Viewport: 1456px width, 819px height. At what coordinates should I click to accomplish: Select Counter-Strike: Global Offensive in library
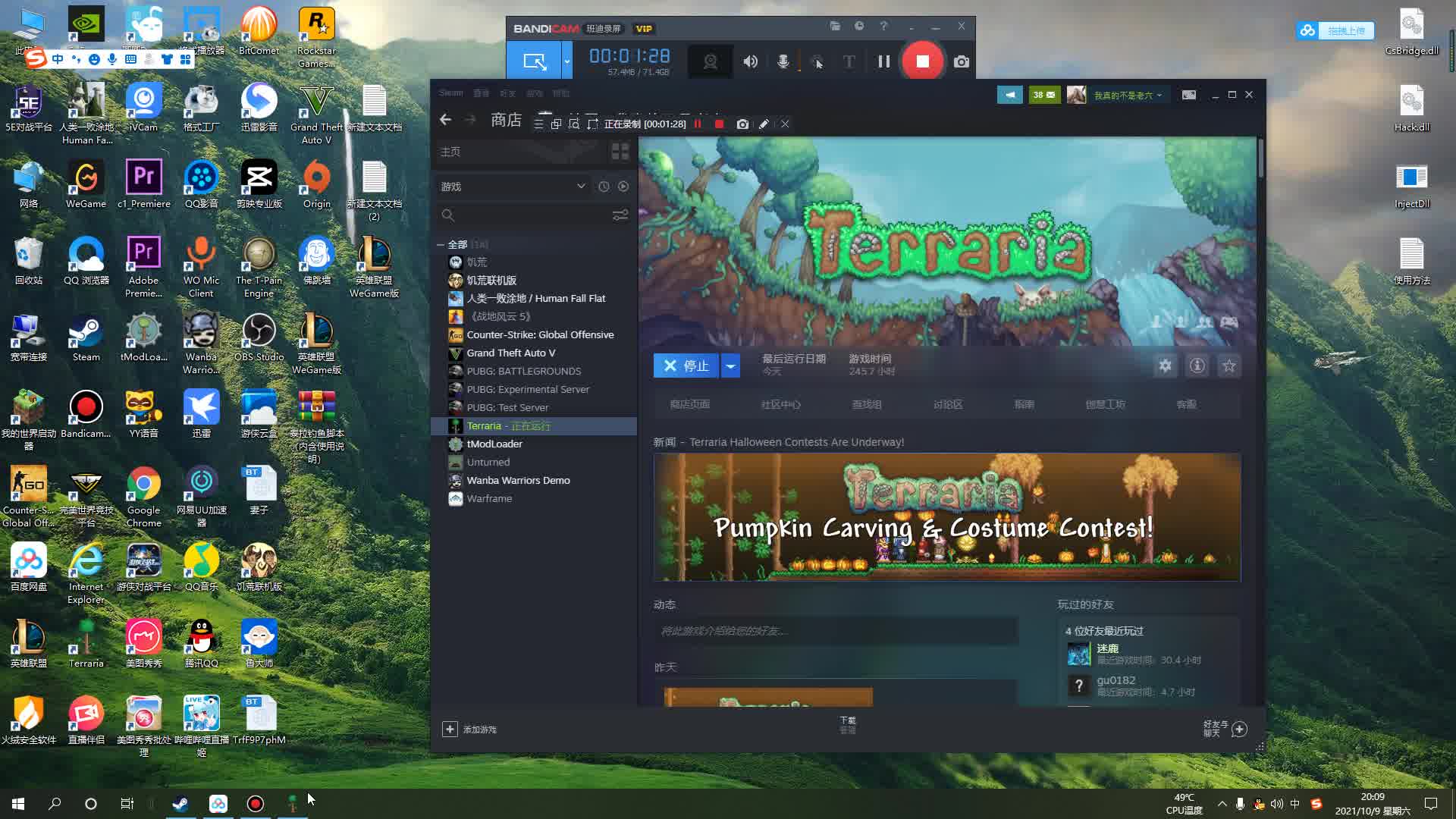[540, 335]
